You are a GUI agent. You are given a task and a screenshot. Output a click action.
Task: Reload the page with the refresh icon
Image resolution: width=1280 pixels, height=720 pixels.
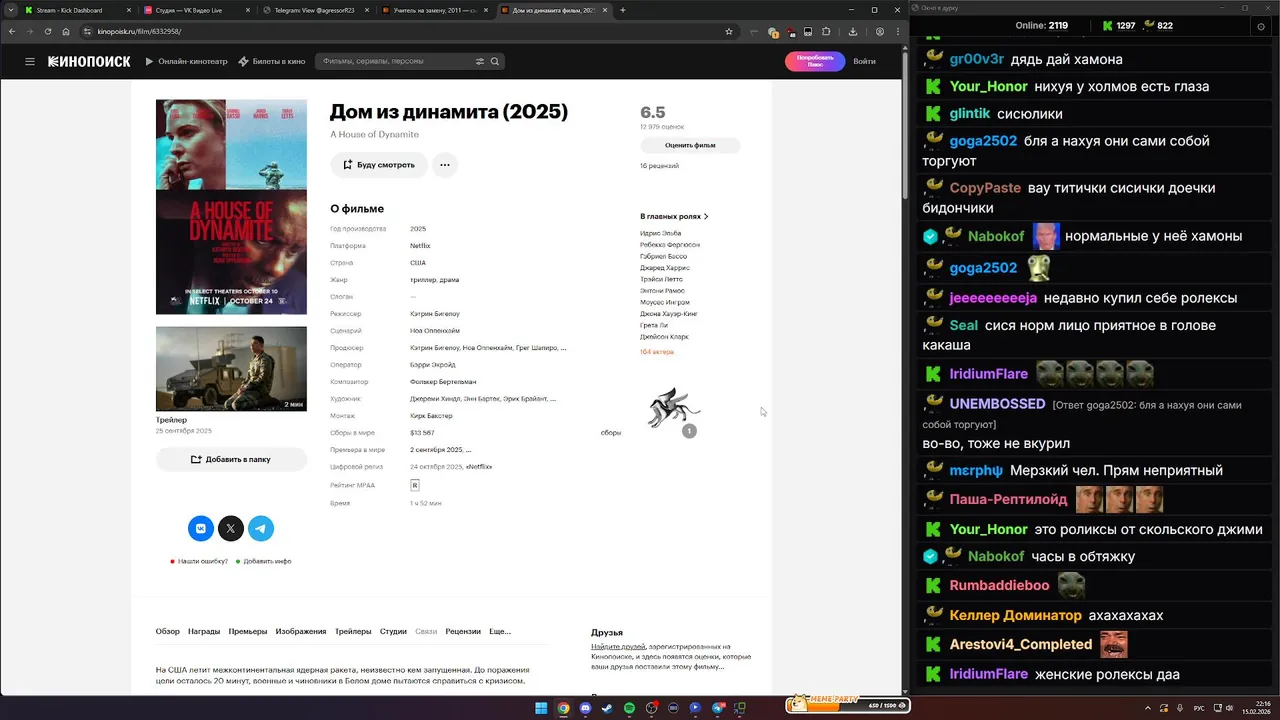(47, 31)
